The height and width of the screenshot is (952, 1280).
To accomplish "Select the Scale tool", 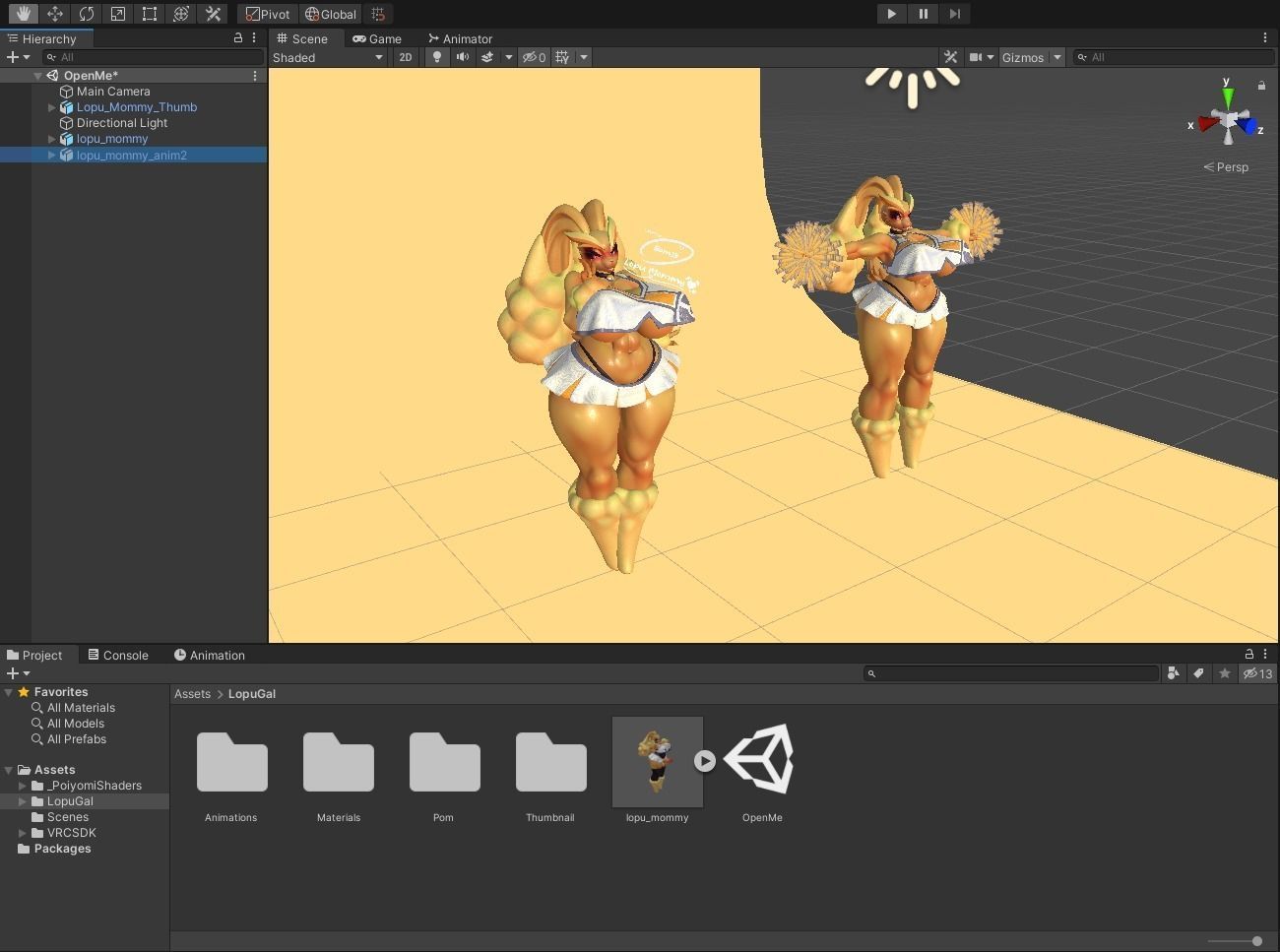I will tap(117, 14).
